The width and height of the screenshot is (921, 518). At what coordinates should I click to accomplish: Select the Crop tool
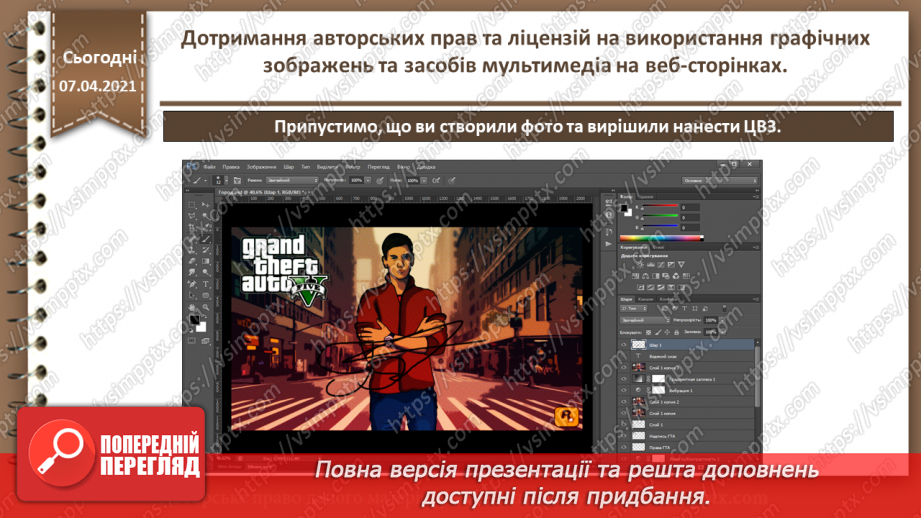(x=191, y=227)
